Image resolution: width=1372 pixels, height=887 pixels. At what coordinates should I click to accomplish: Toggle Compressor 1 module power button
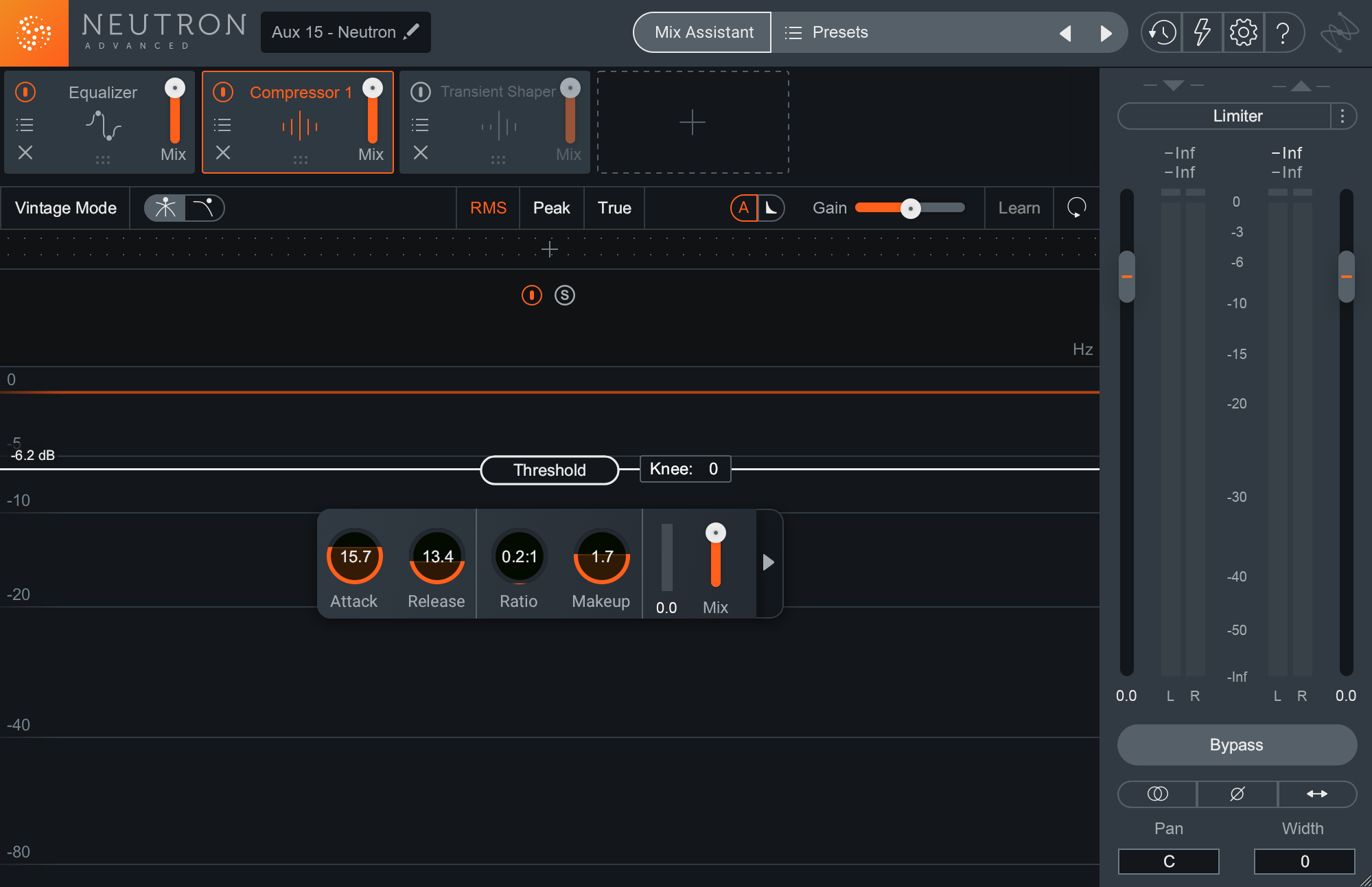tap(223, 92)
